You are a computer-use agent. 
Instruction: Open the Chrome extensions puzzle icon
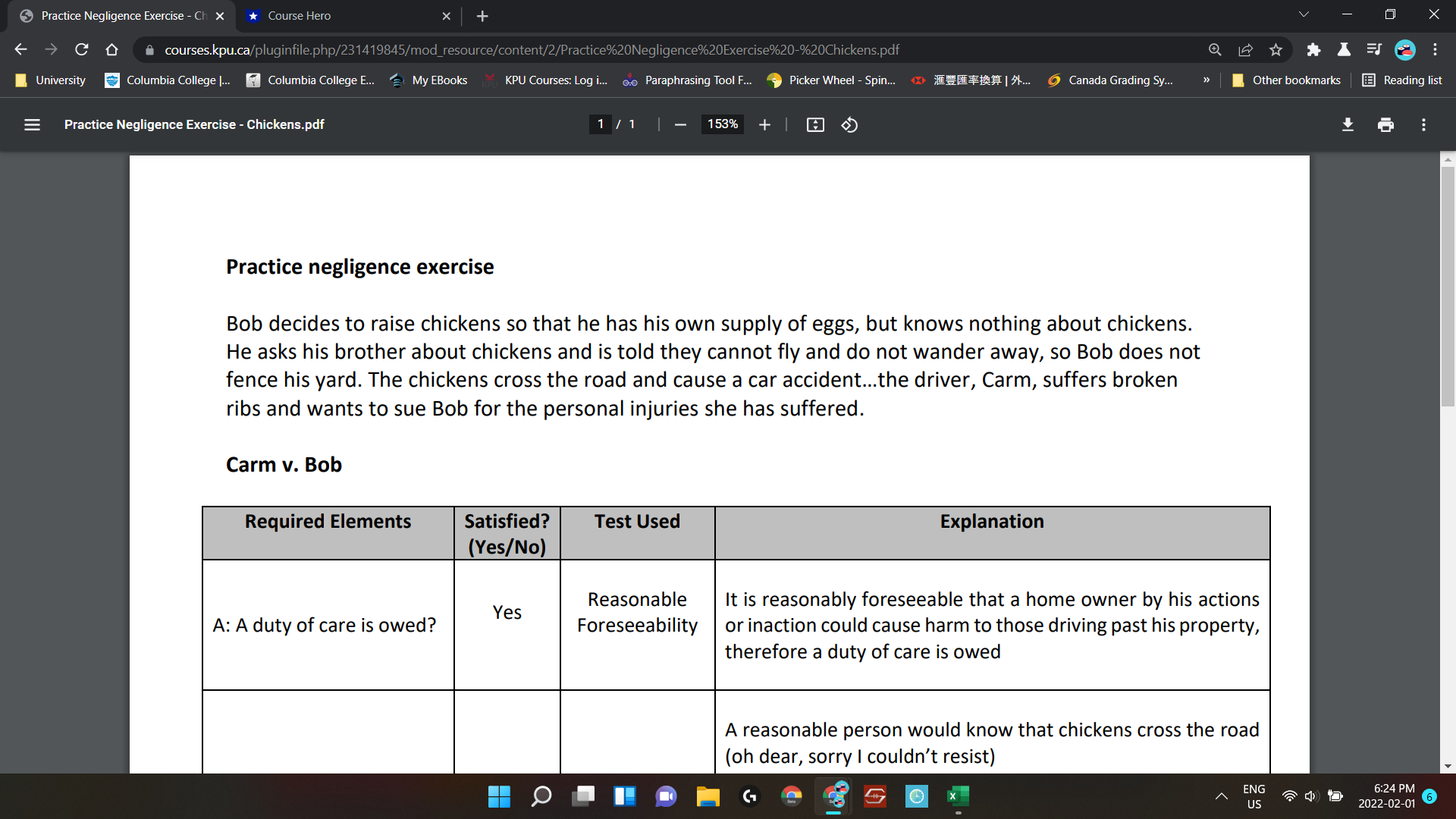pos(1313,49)
